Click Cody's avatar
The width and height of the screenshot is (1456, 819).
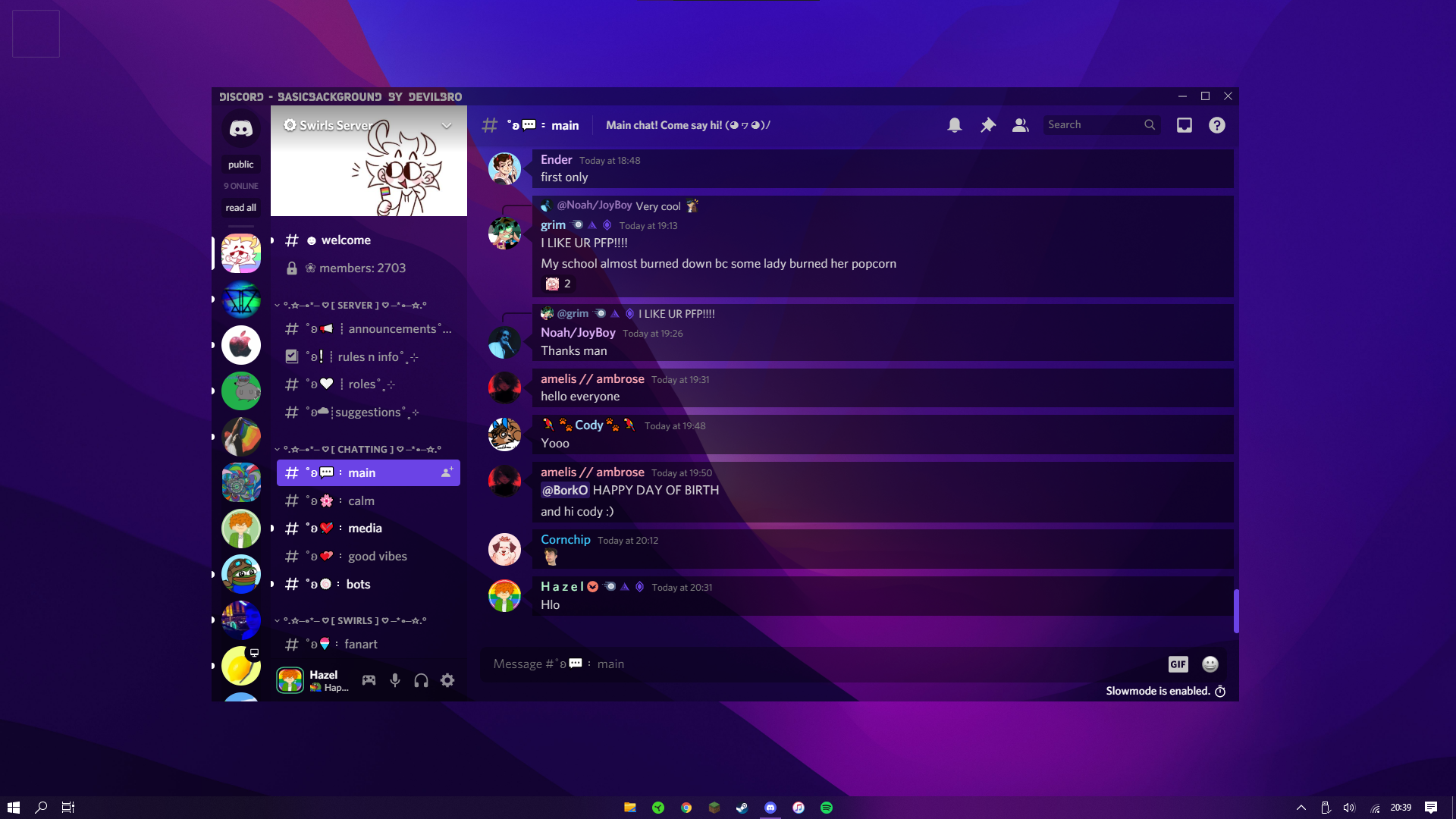point(504,435)
